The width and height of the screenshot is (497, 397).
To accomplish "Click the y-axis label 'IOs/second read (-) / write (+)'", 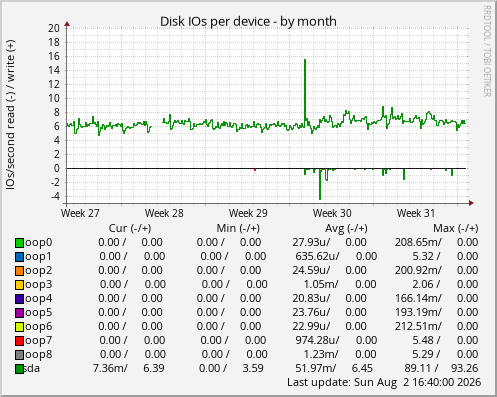I will point(10,115).
